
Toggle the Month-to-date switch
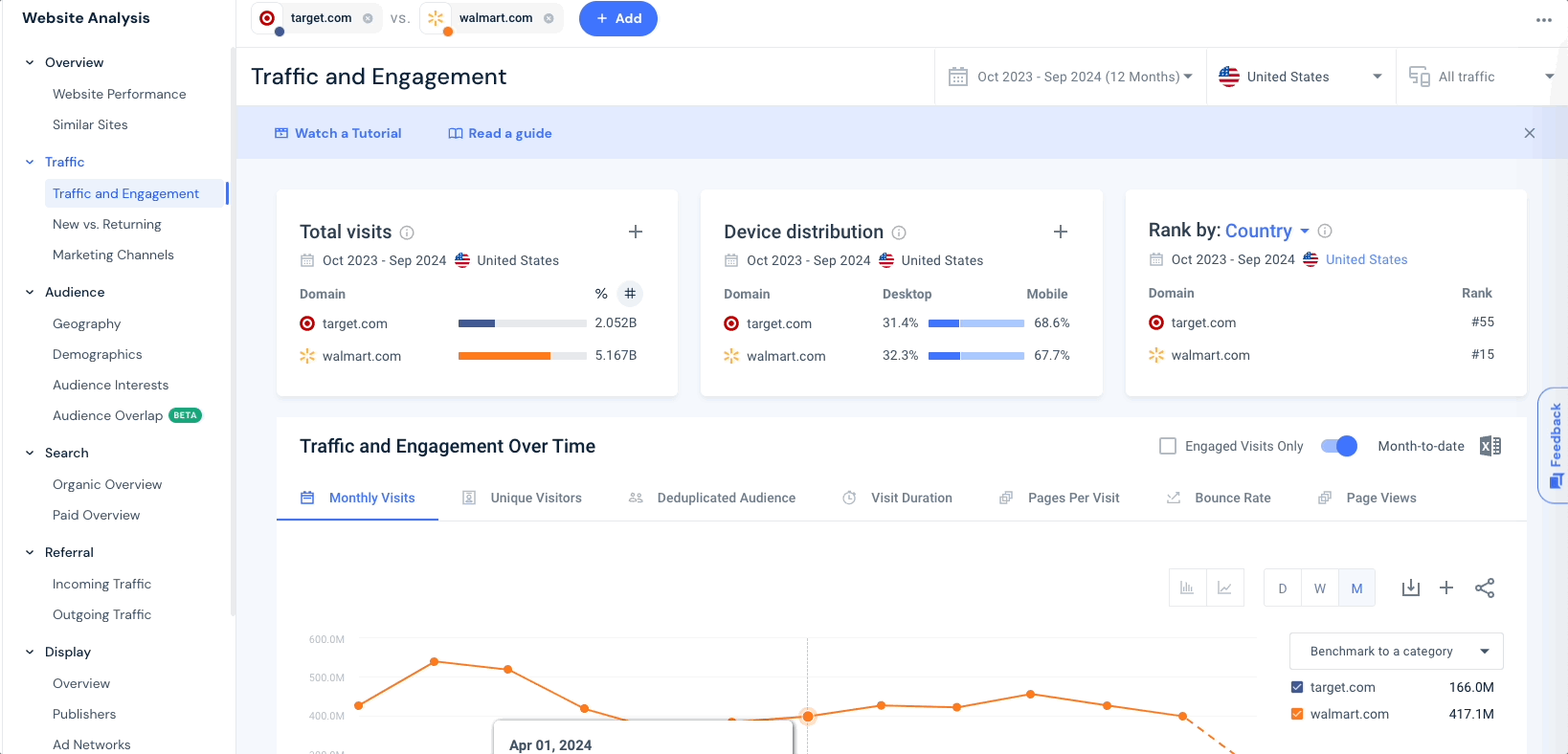(x=1338, y=446)
